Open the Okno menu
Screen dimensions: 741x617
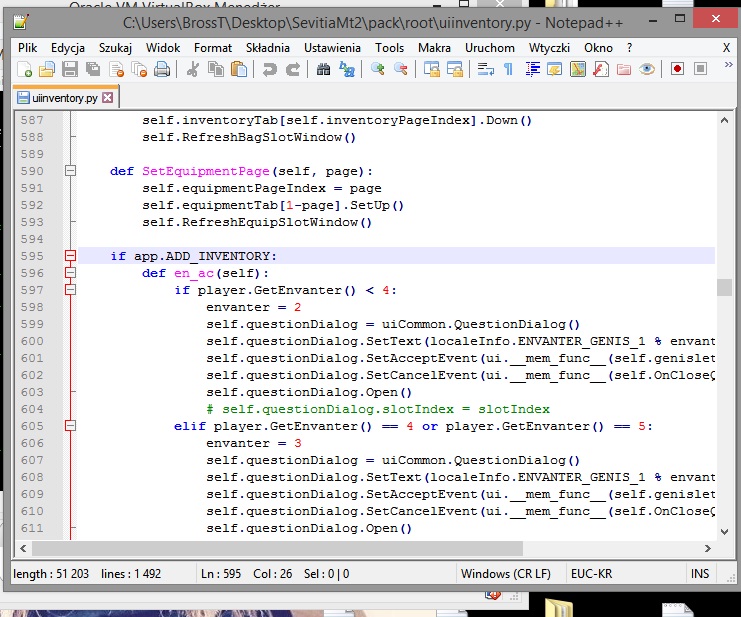pos(598,48)
